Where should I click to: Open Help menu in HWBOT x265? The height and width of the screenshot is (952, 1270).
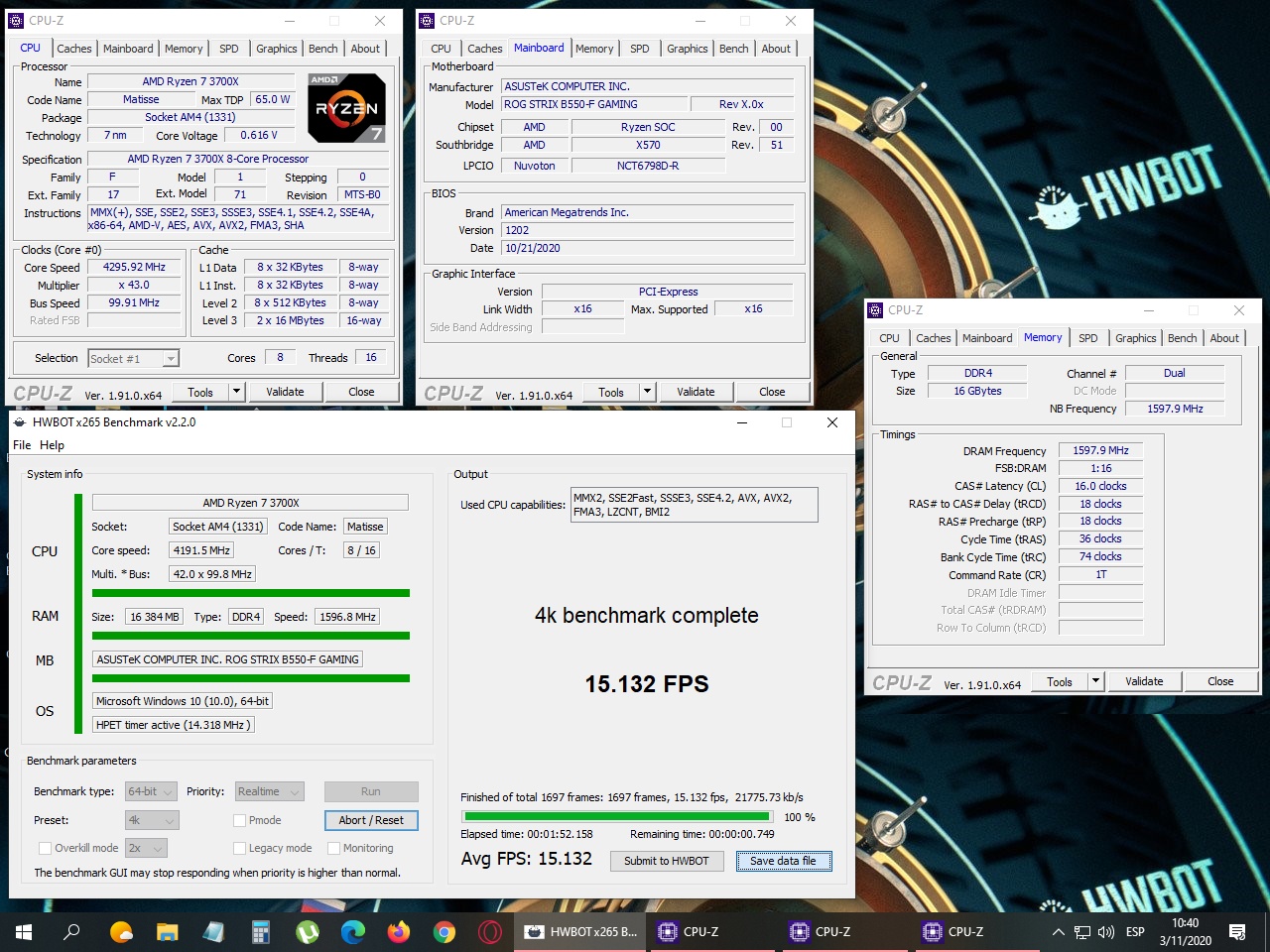[x=52, y=445]
